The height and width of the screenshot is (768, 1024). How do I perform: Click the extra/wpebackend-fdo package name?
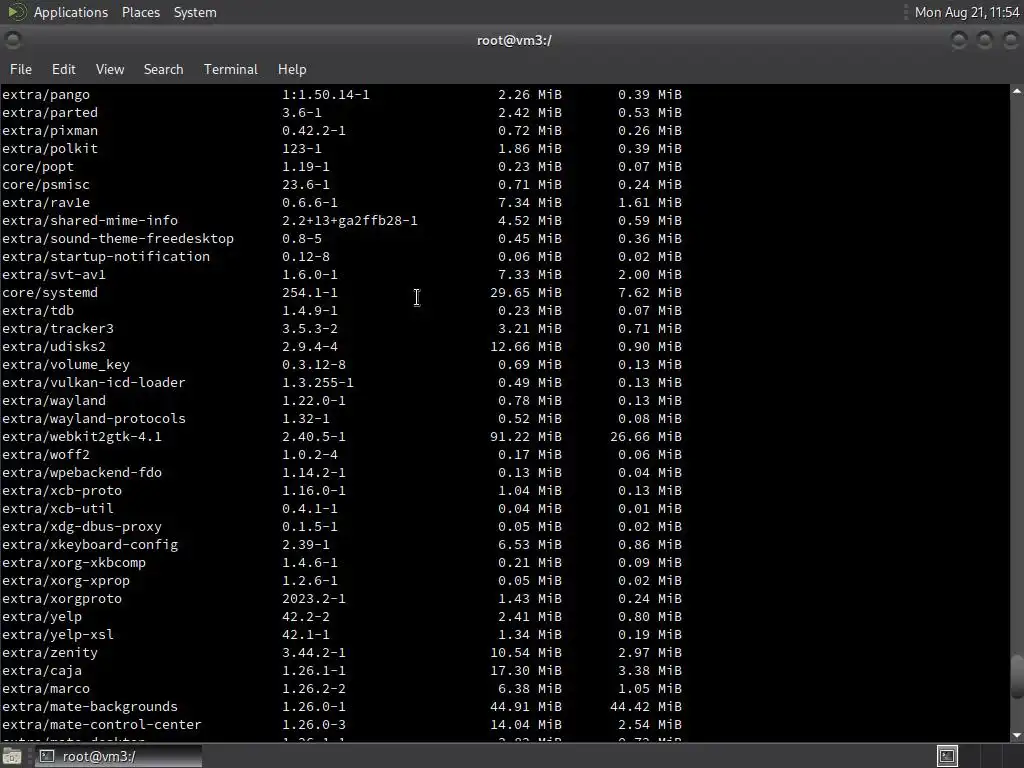[x=82, y=473]
